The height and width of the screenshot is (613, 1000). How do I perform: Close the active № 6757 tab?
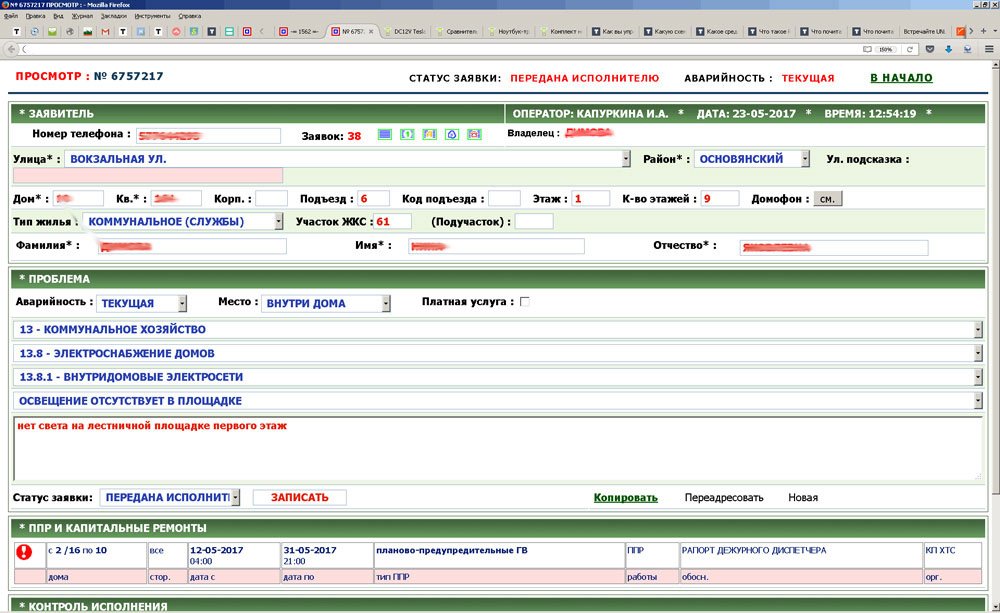pyautogui.click(x=372, y=32)
